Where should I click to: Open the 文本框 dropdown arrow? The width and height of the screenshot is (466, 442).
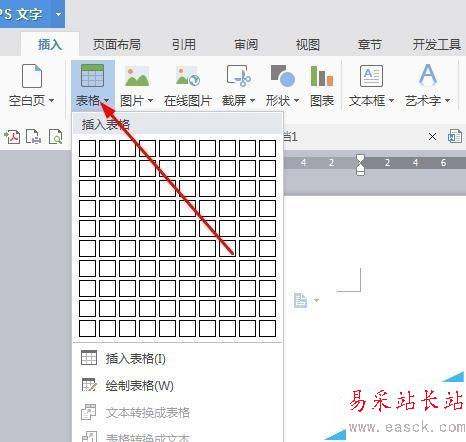coord(391,100)
